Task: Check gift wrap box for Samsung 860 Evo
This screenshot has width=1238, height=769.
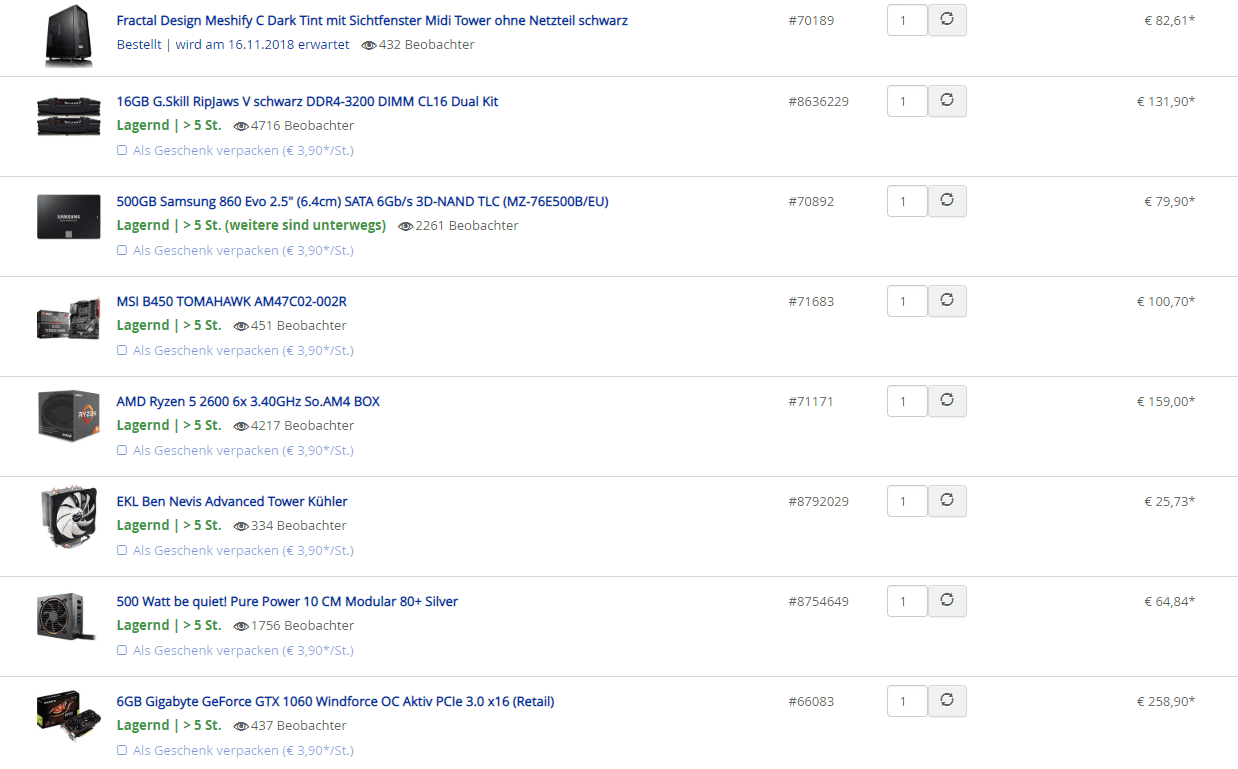Action: tap(122, 251)
